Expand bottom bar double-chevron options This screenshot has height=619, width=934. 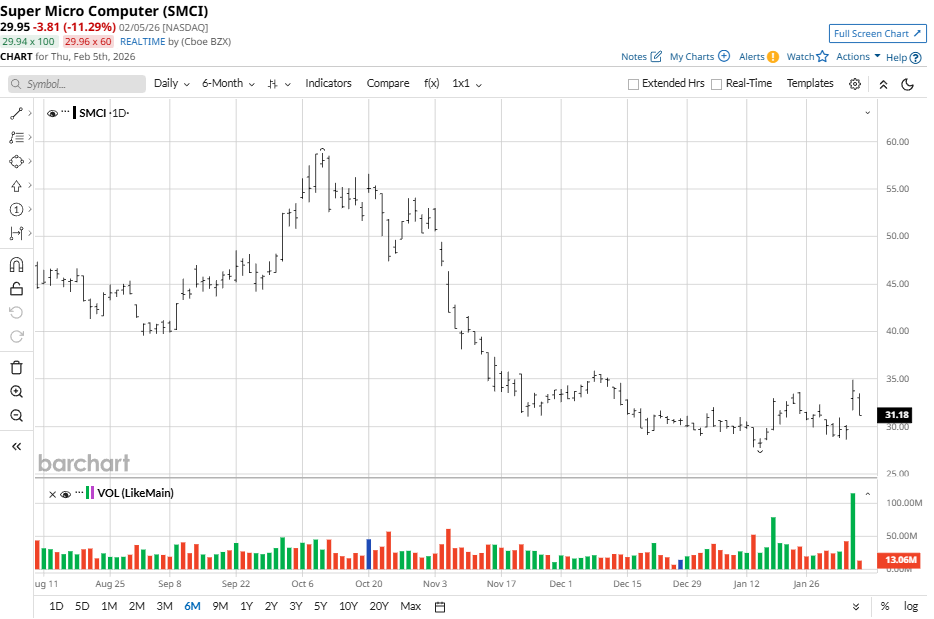click(x=856, y=606)
